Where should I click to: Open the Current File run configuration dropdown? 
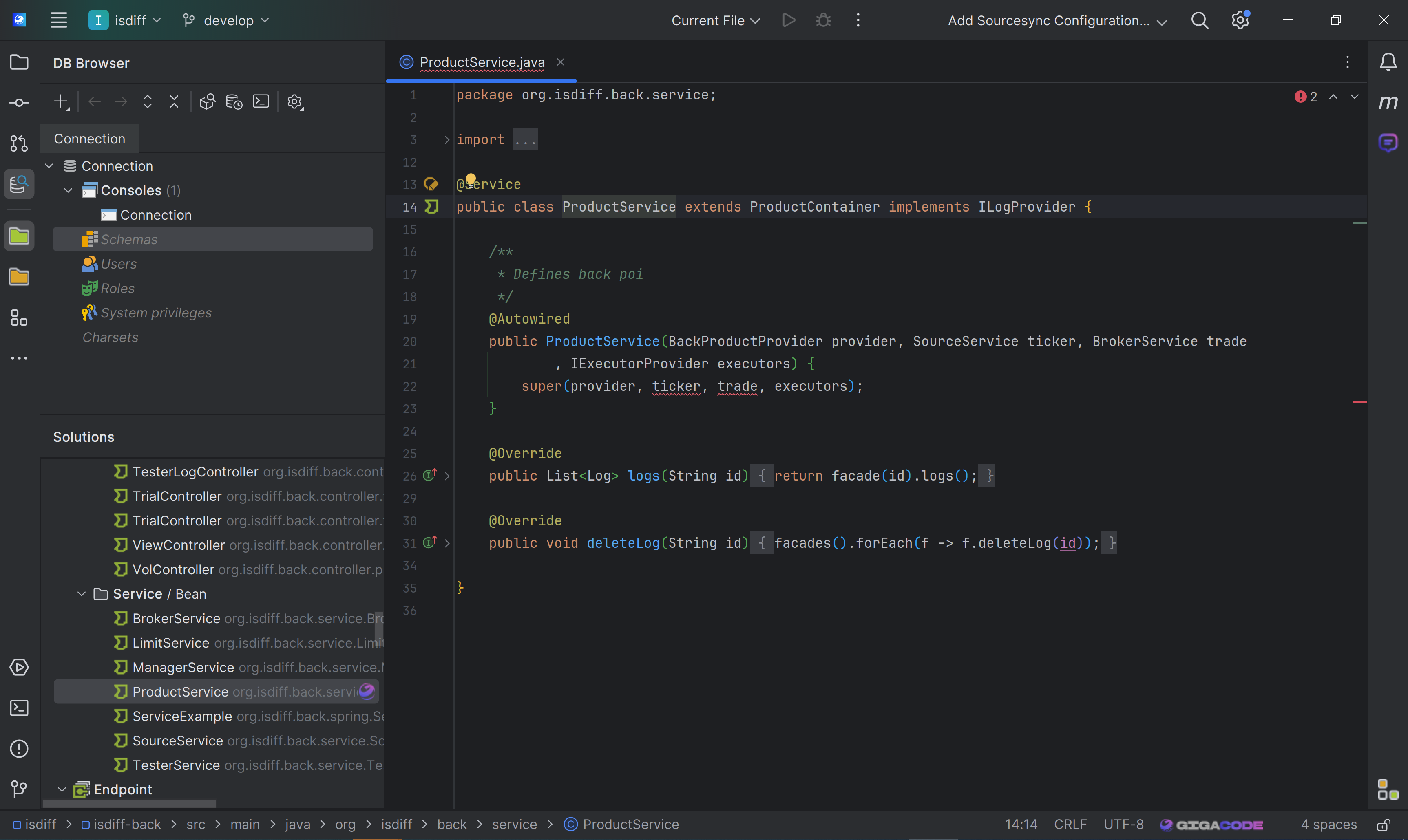coord(715,20)
